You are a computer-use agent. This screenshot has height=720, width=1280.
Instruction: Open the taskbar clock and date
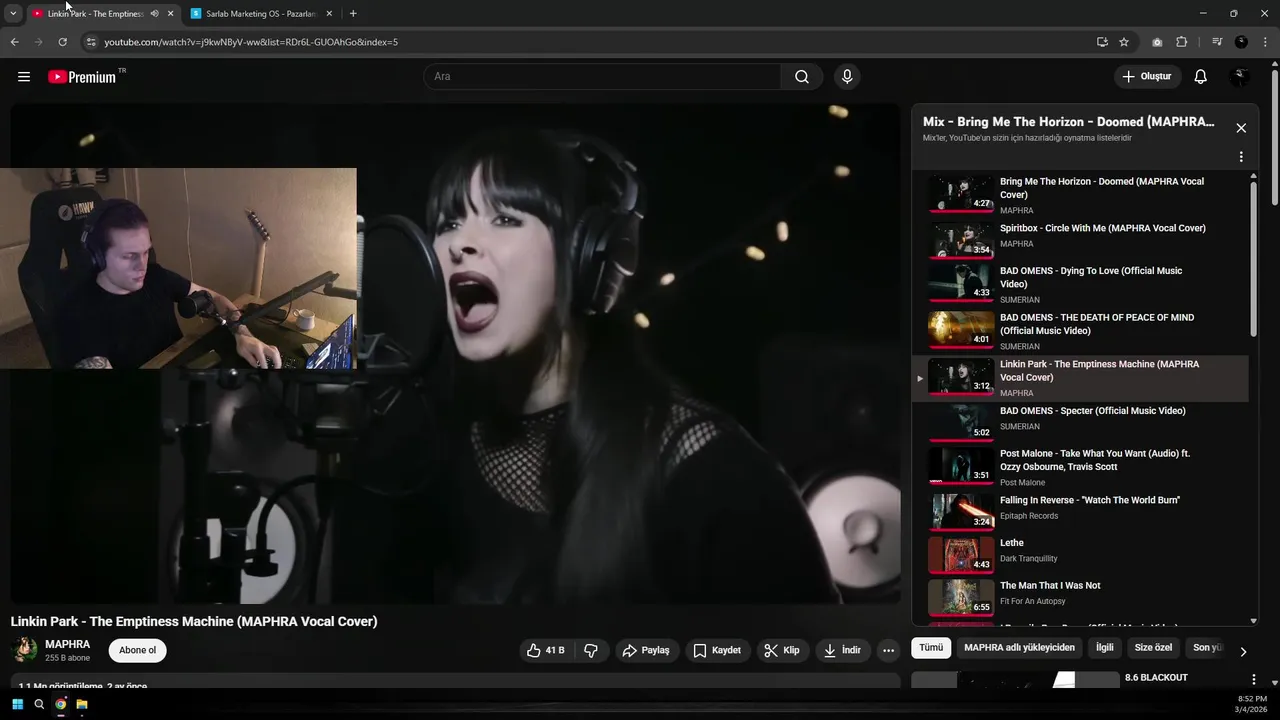point(1252,704)
